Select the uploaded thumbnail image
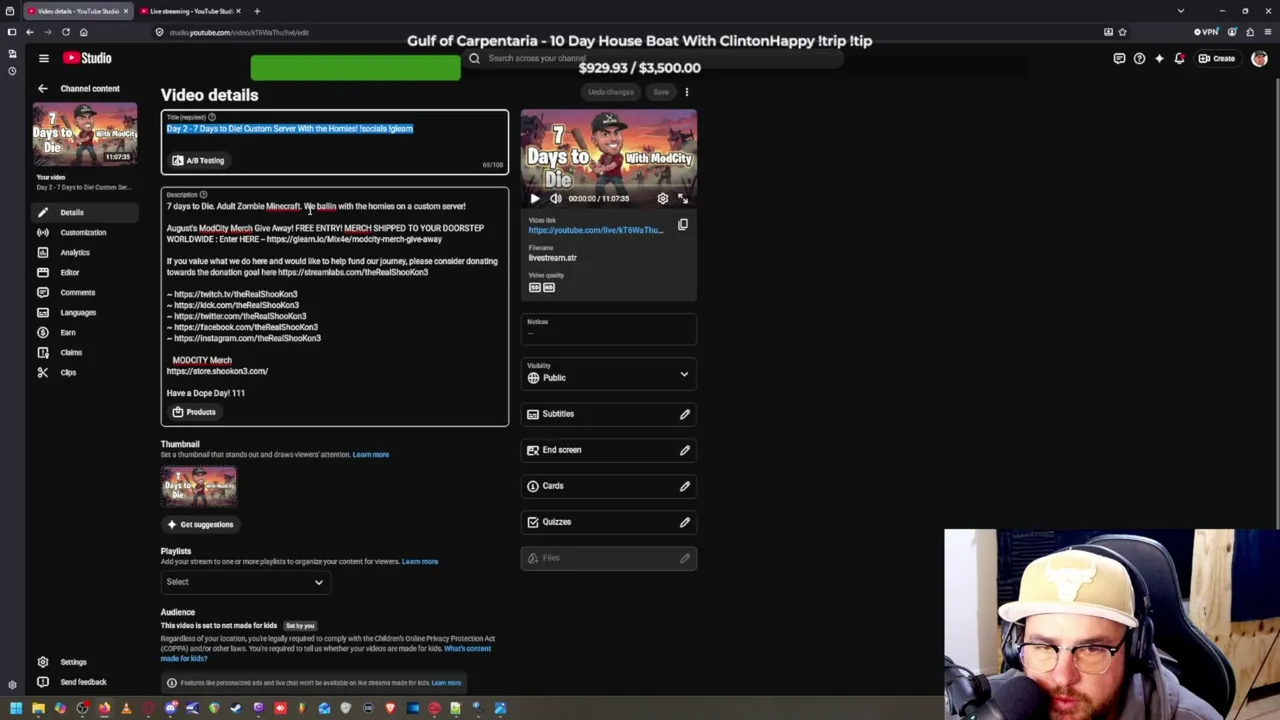The height and width of the screenshot is (720, 1280). point(199,487)
